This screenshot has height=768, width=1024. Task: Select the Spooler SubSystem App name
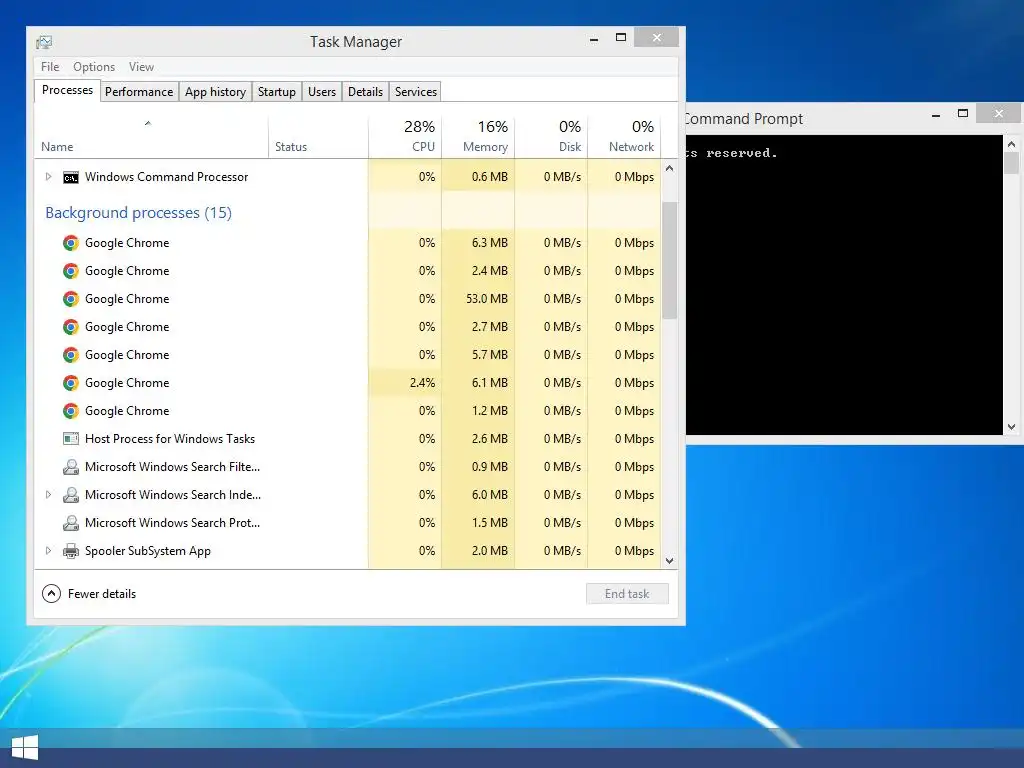click(x=148, y=551)
